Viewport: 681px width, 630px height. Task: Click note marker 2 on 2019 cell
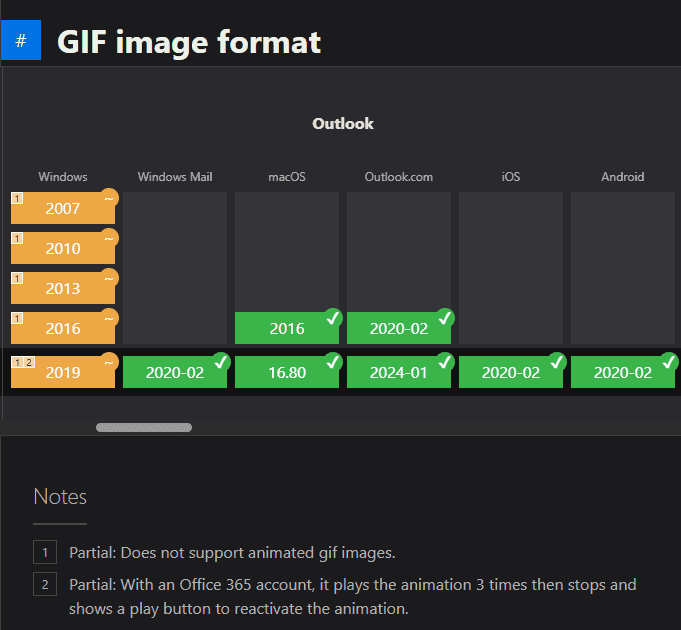click(29, 362)
